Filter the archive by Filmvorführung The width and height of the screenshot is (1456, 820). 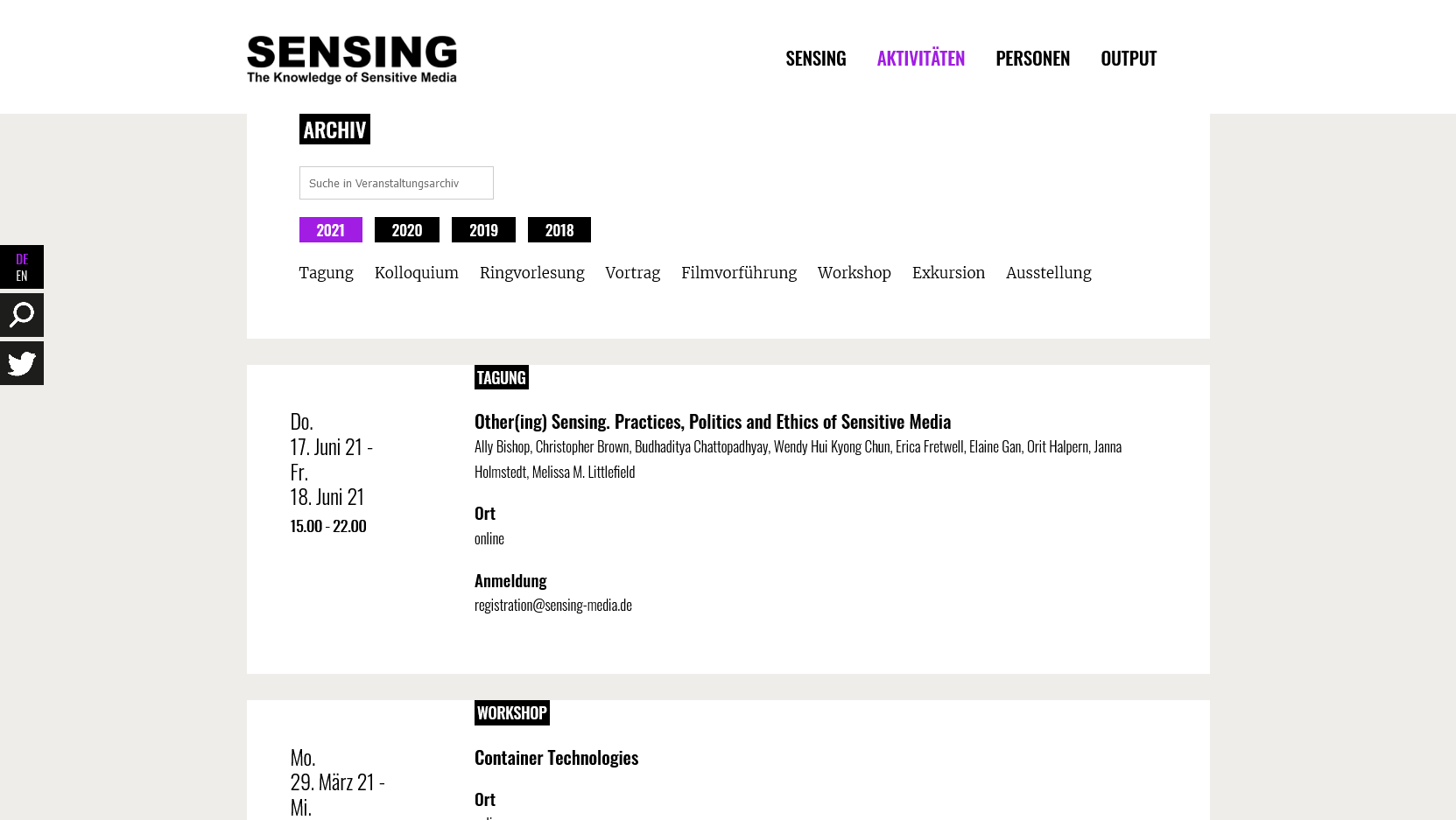pyautogui.click(x=738, y=273)
